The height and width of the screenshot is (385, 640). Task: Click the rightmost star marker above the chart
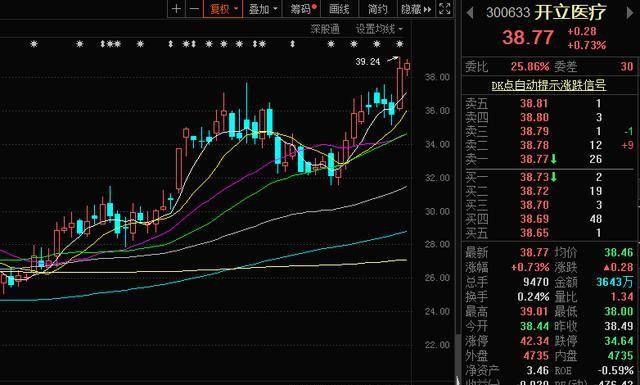400,44
